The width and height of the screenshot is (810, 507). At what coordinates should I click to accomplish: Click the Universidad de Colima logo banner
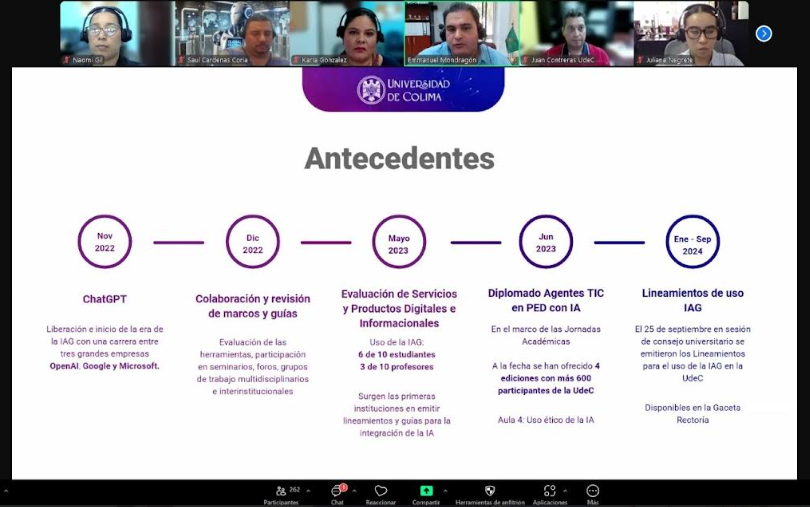pos(404,90)
